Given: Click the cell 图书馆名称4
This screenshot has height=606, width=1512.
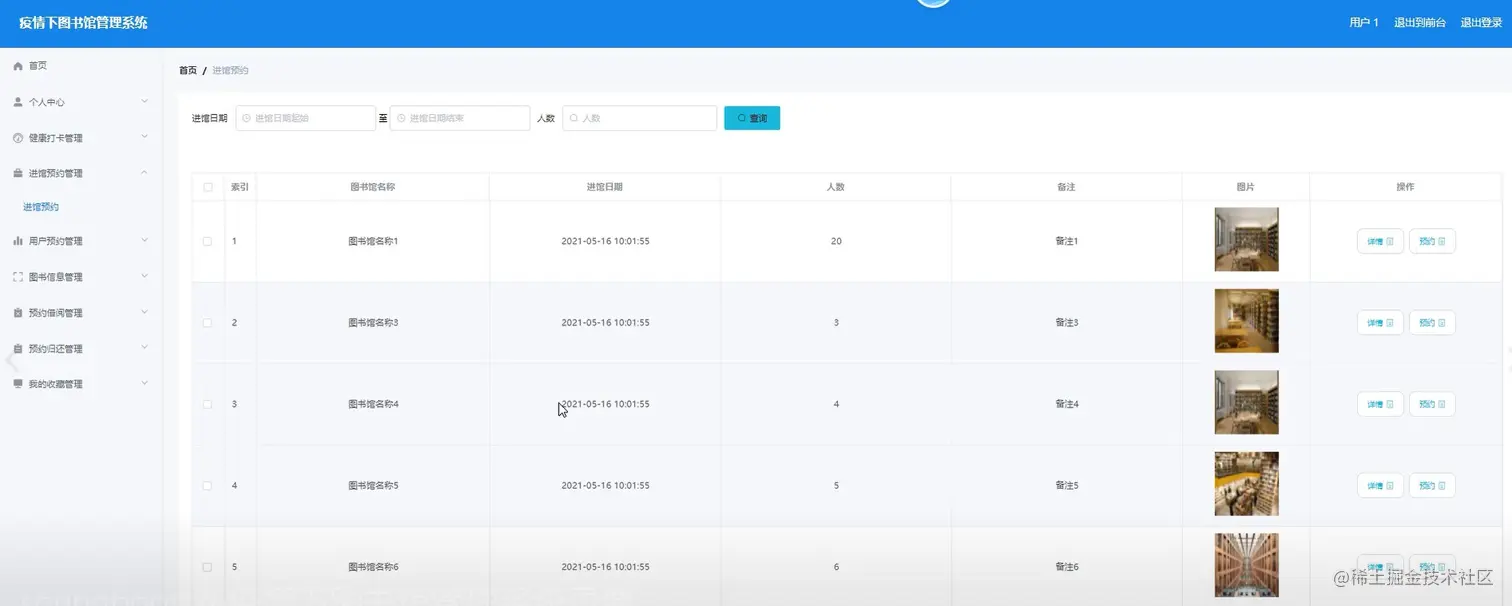Looking at the screenshot, I should (x=373, y=404).
